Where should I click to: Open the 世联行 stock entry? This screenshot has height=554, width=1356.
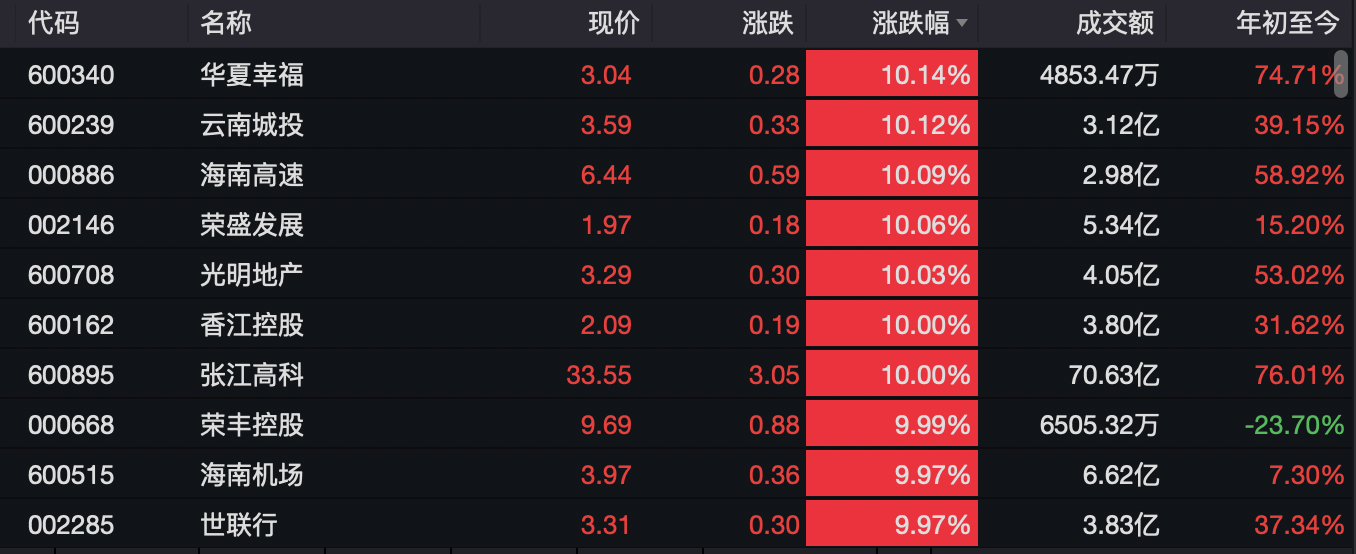tap(239, 525)
